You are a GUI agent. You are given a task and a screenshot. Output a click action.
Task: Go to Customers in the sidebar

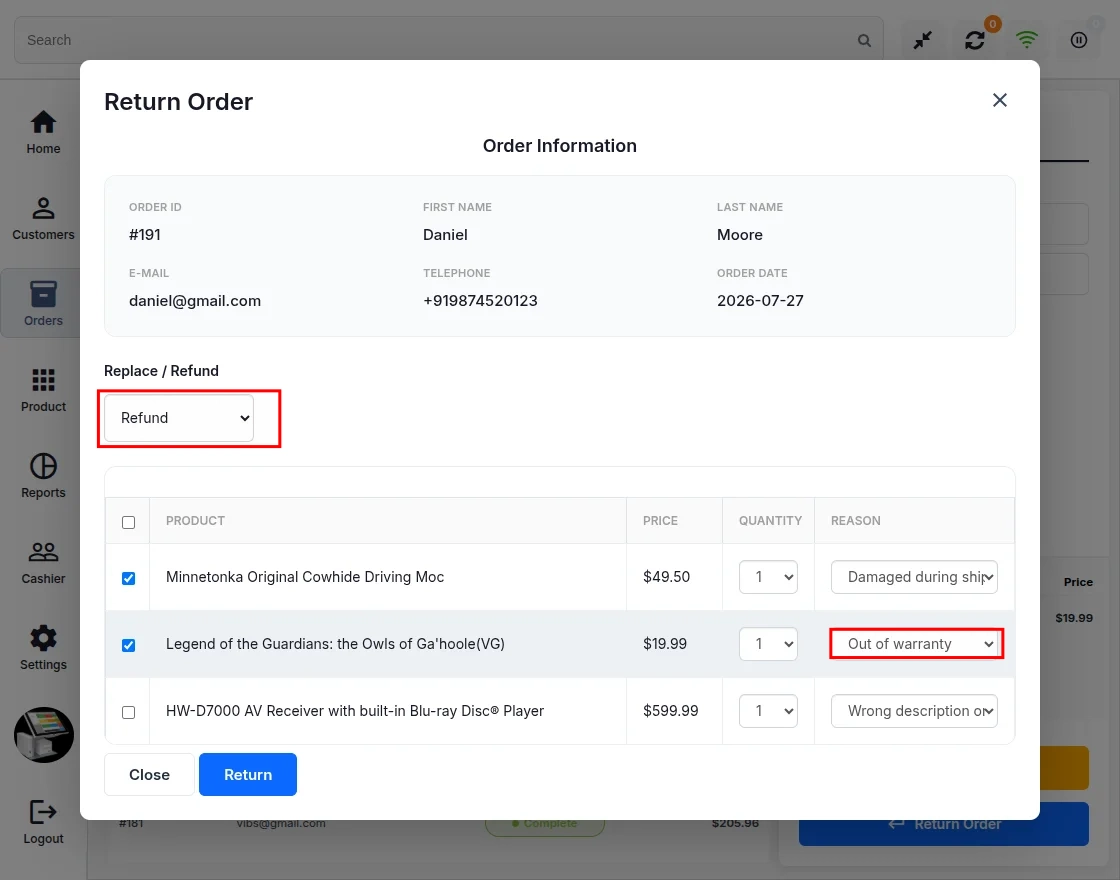click(43, 219)
